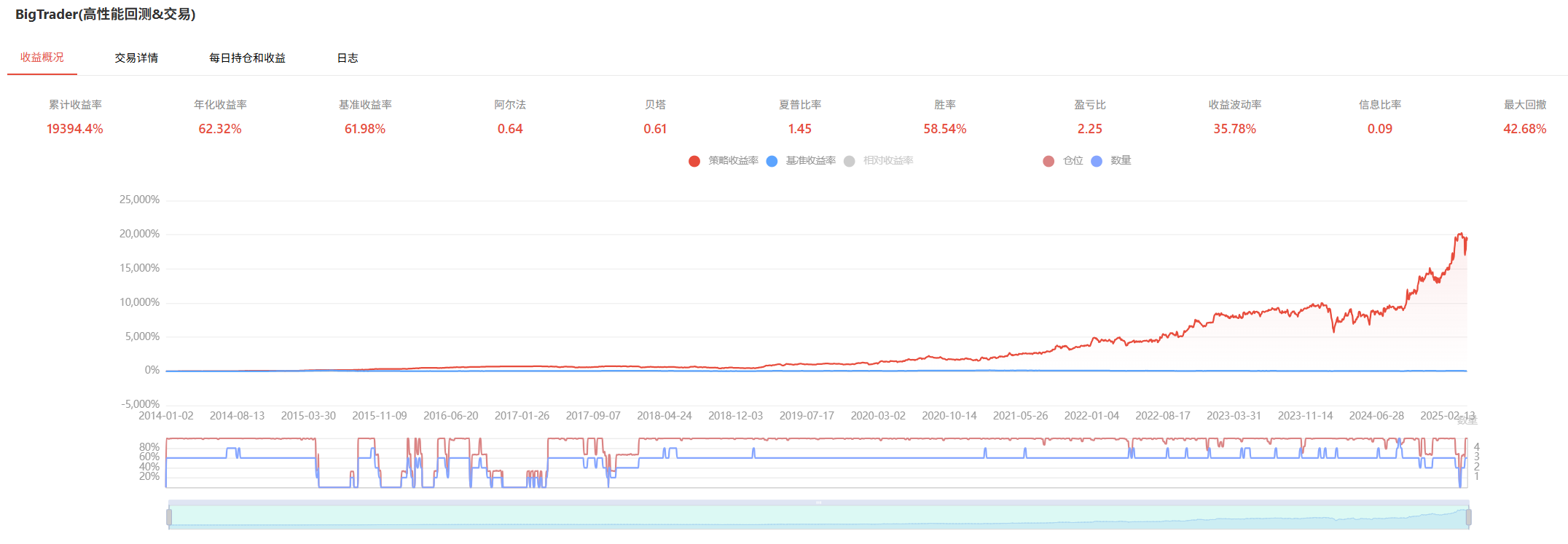Toggle the 策略收益率 series text label
Image resolution: width=1568 pixels, height=544 pixels.
[x=733, y=161]
